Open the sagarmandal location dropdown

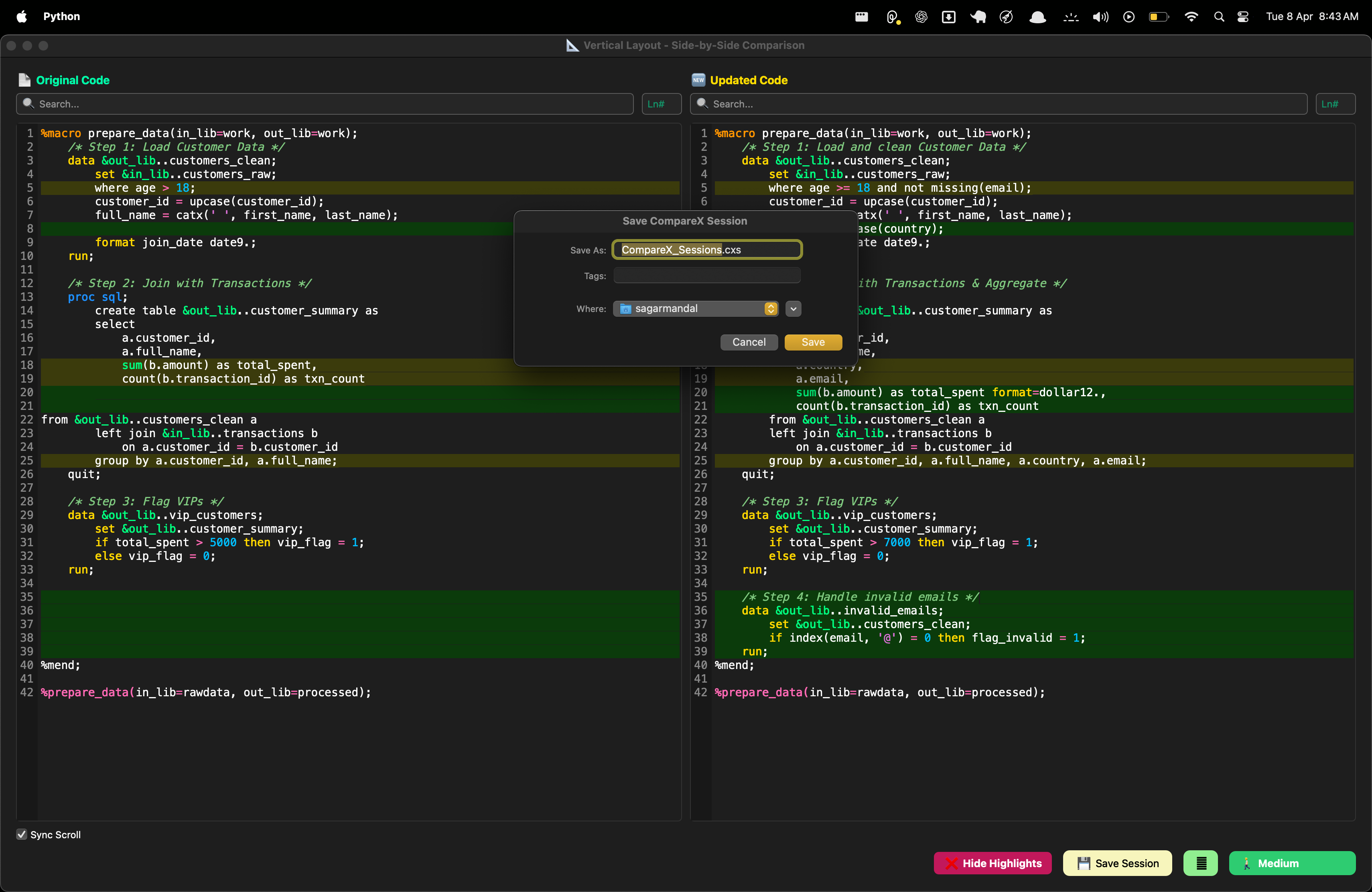point(695,309)
